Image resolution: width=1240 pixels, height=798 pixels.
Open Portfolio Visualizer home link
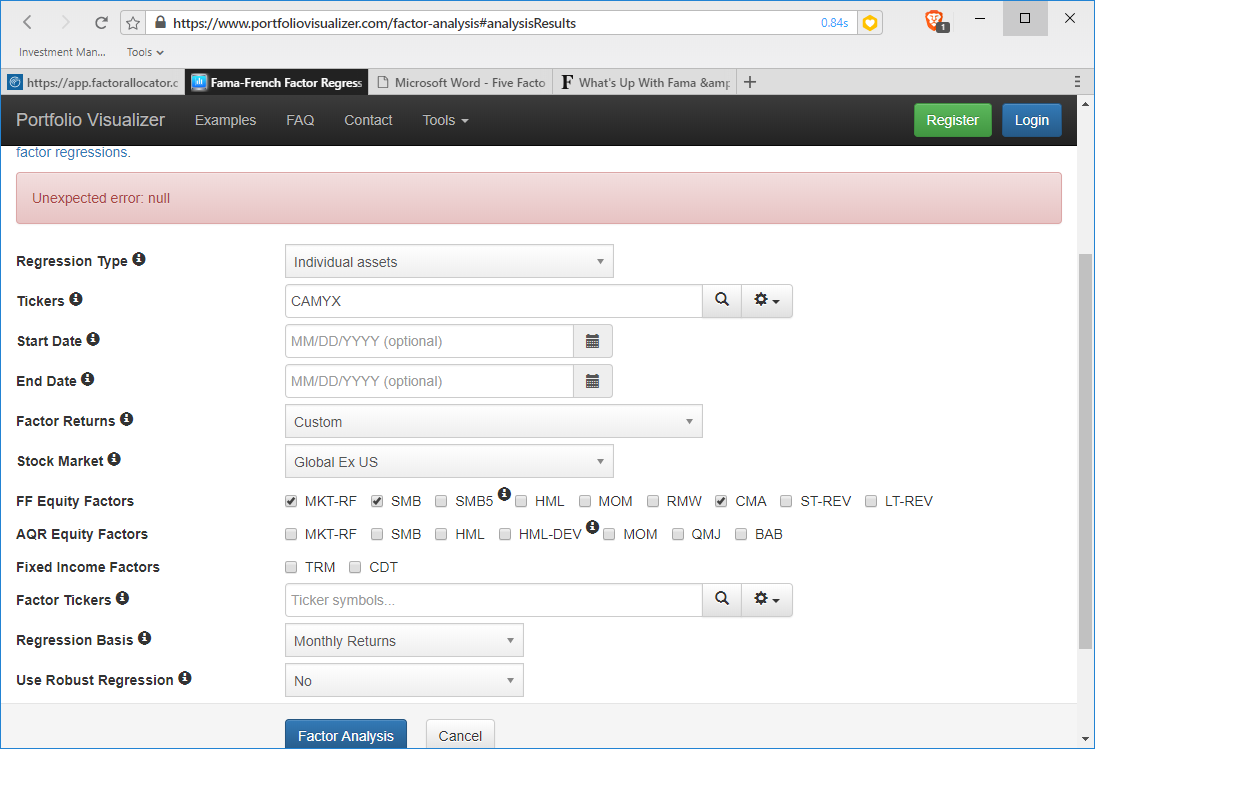click(x=90, y=120)
